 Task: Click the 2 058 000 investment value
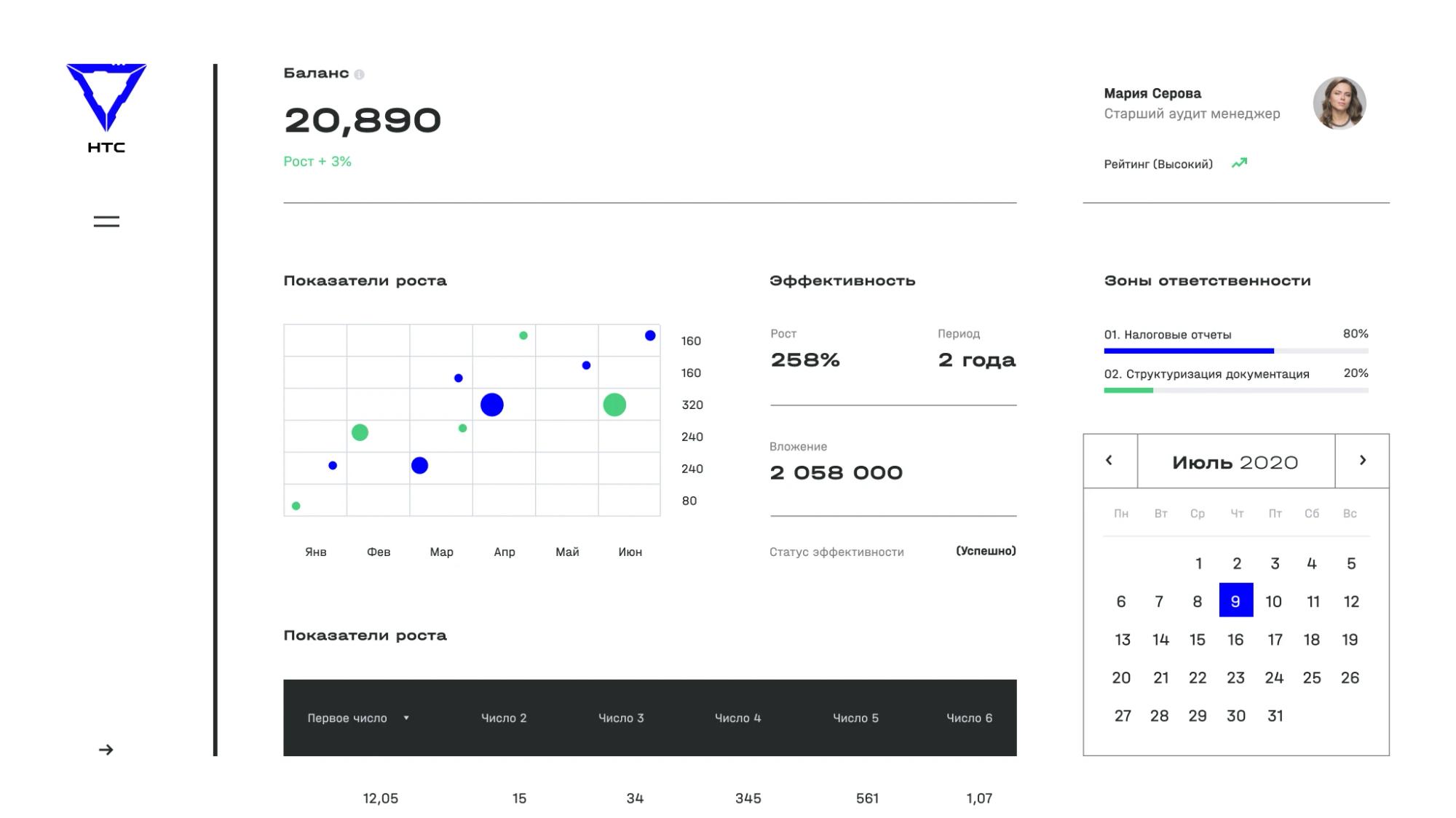click(836, 473)
